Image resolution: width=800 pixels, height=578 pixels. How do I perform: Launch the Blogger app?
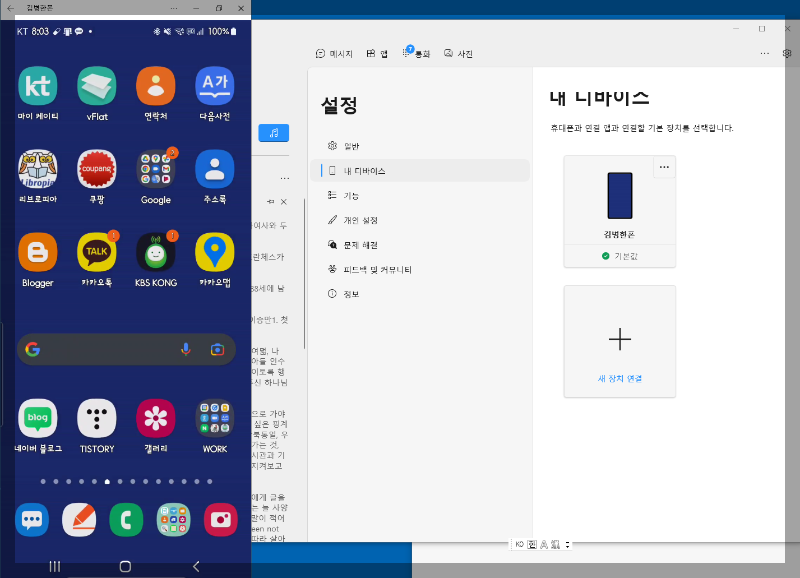[38, 252]
